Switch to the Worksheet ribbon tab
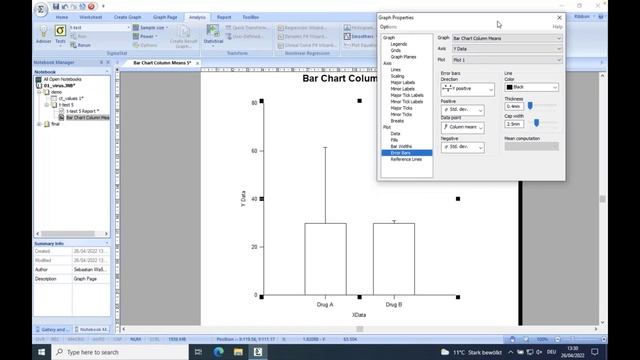This screenshot has height=360, width=640. coord(91,17)
